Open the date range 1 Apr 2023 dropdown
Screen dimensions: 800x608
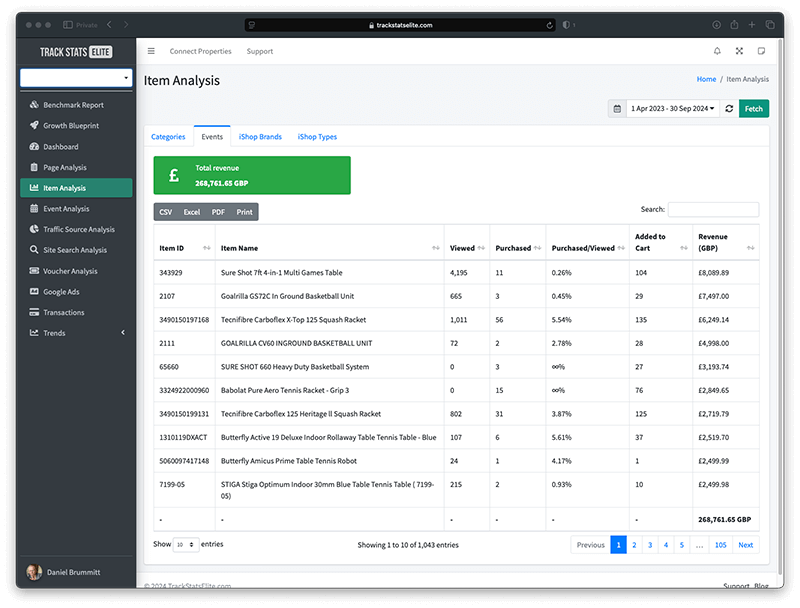click(672, 109)
